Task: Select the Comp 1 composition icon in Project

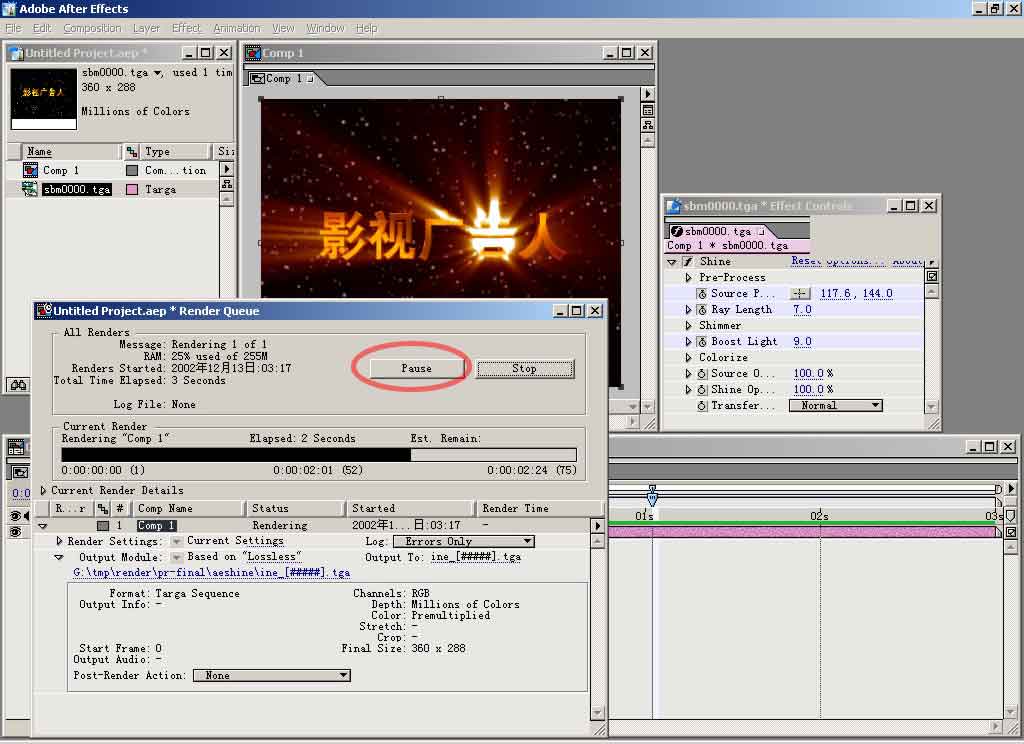Action: pyautogui.click(x=30, y=171)
